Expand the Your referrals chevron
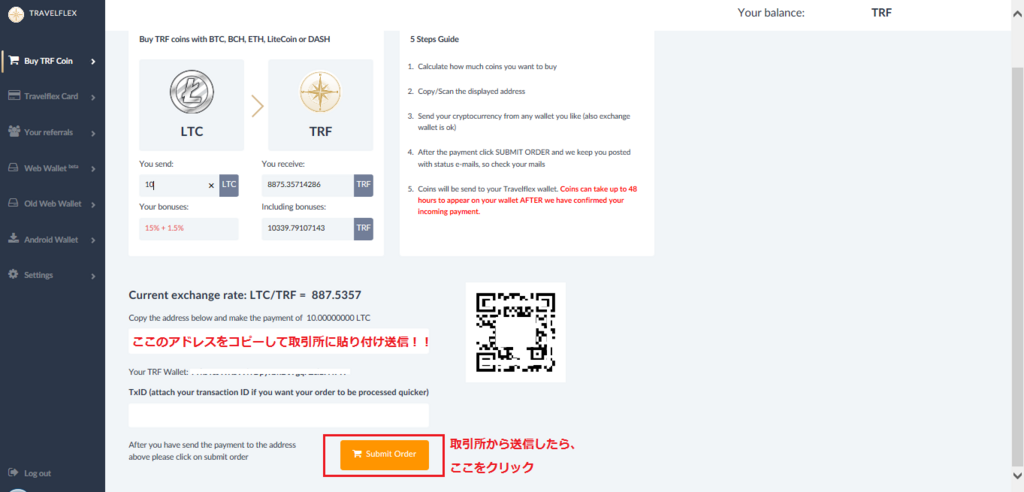This screenshot has height=492, width=1024. (x=93, y=133)
